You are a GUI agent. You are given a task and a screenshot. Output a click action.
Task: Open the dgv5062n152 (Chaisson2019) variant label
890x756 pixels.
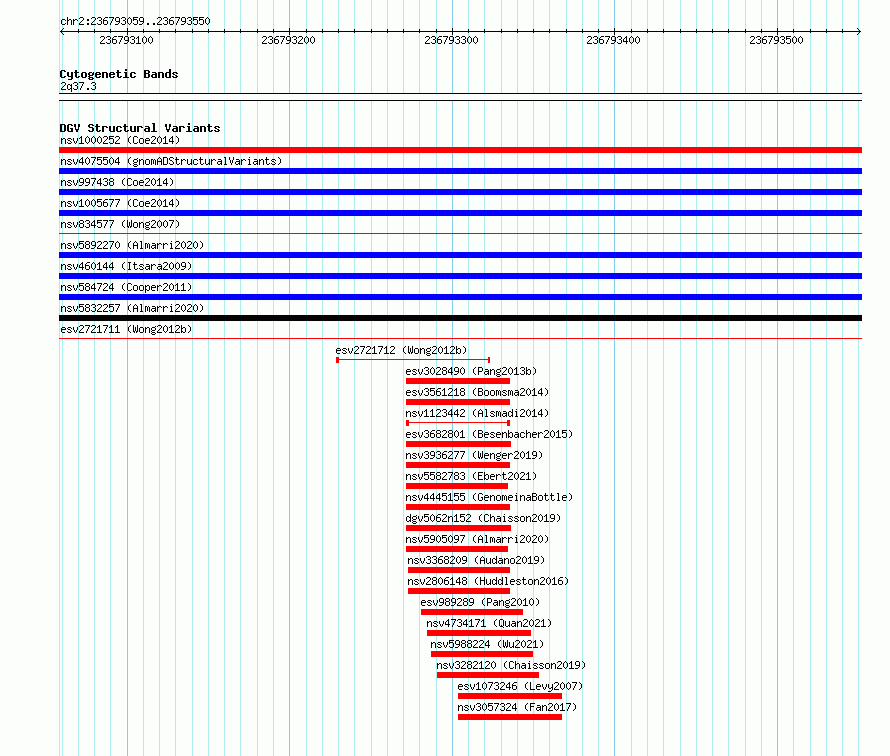click(x=483, y=518)
